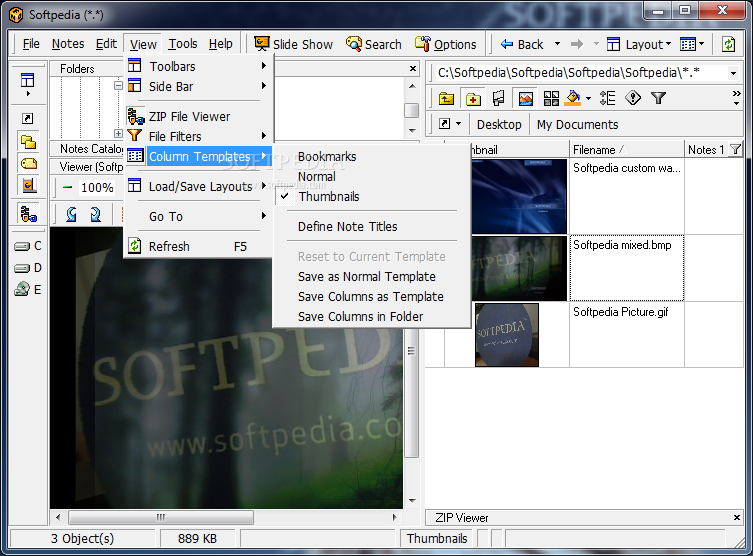Rotate image clockwise in Viewer
753x556 pixels.
96,214
